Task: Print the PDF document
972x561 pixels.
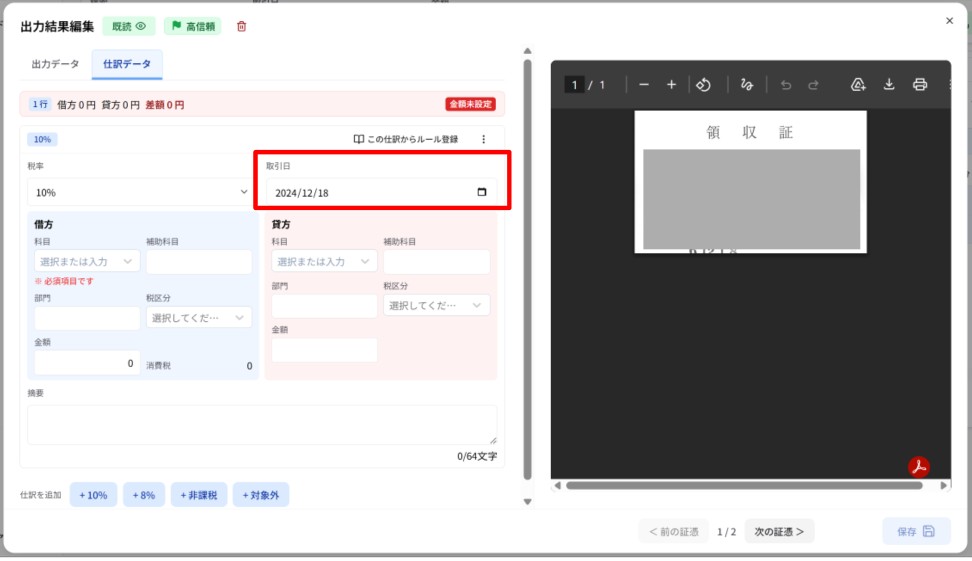Action: [920, 84]
